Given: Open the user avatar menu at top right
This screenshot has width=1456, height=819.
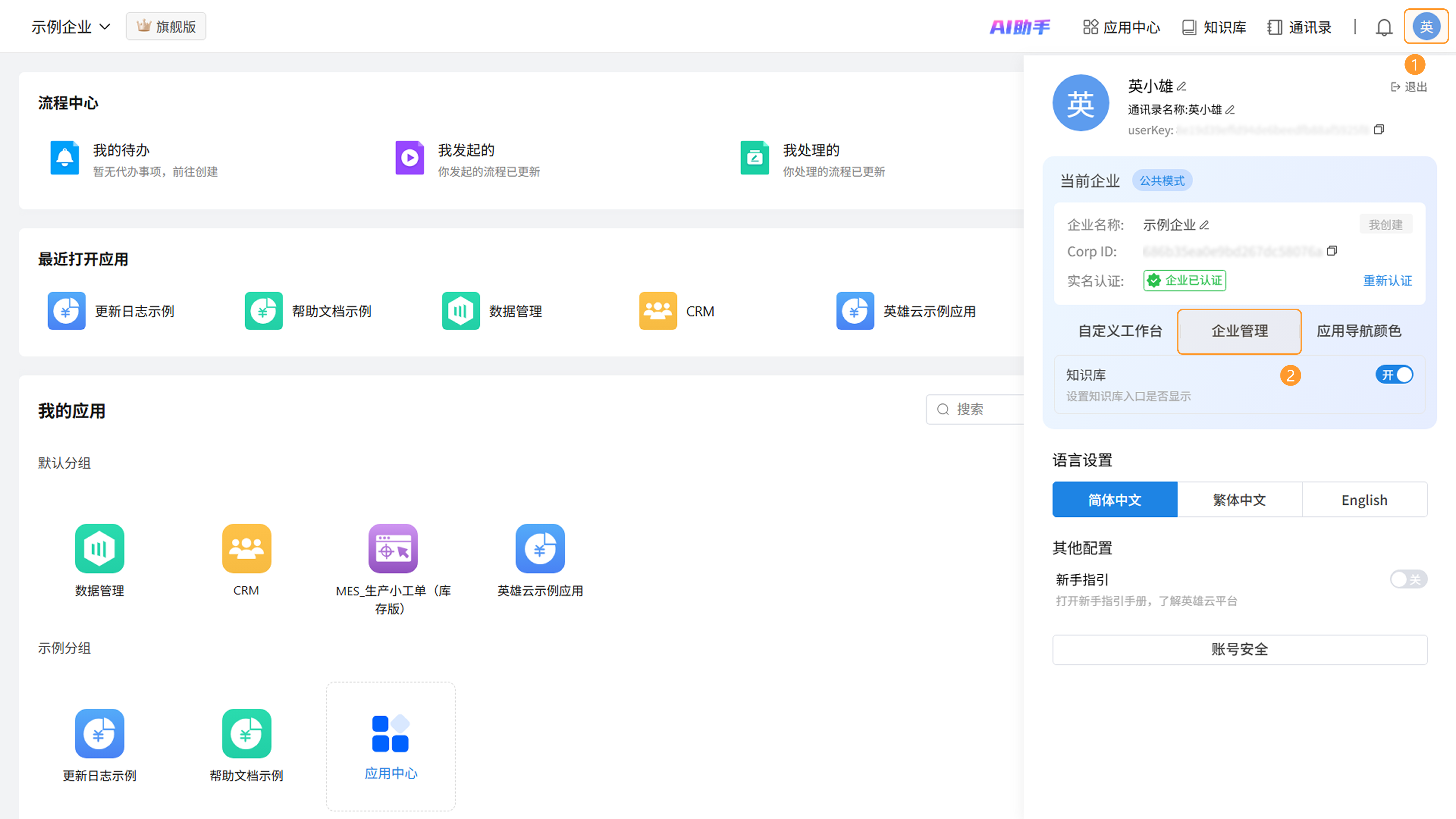Looking at the screenshot, I should point(1426,27).
